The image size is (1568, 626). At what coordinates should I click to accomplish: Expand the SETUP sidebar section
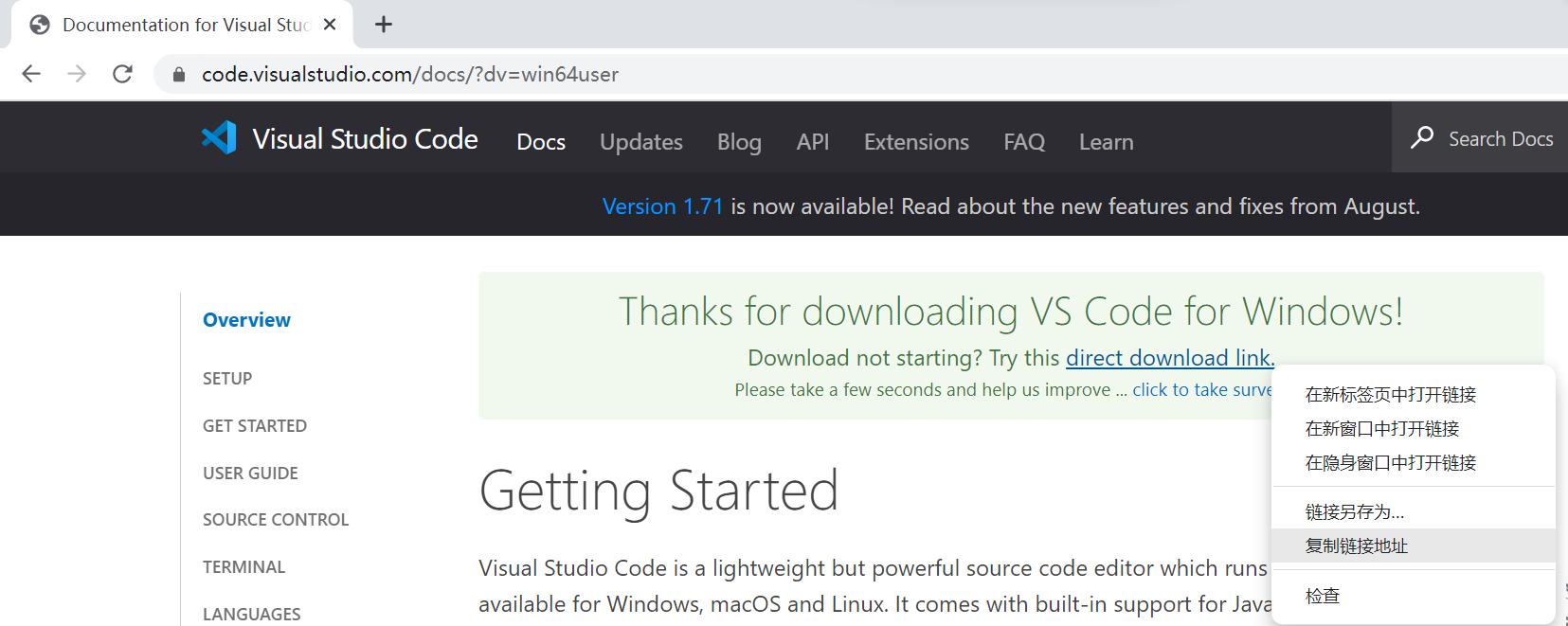point(227,379)
